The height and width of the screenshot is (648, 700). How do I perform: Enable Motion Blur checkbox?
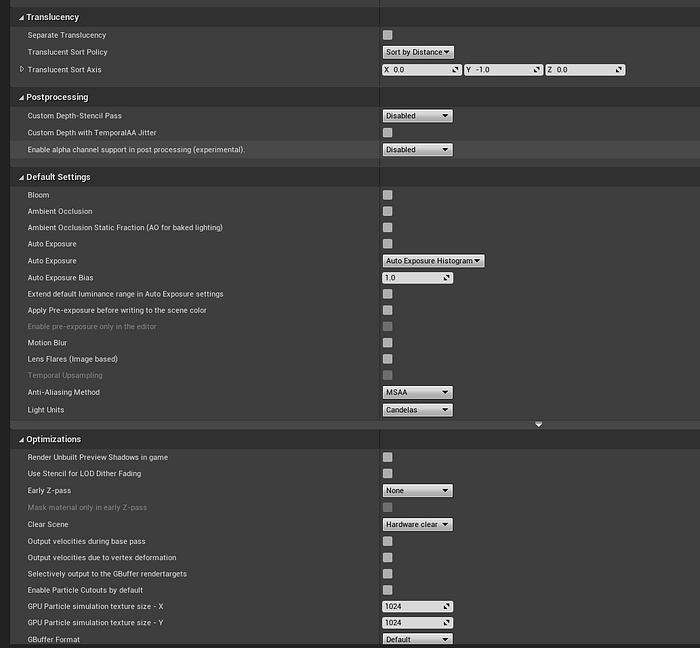[388, 343]
